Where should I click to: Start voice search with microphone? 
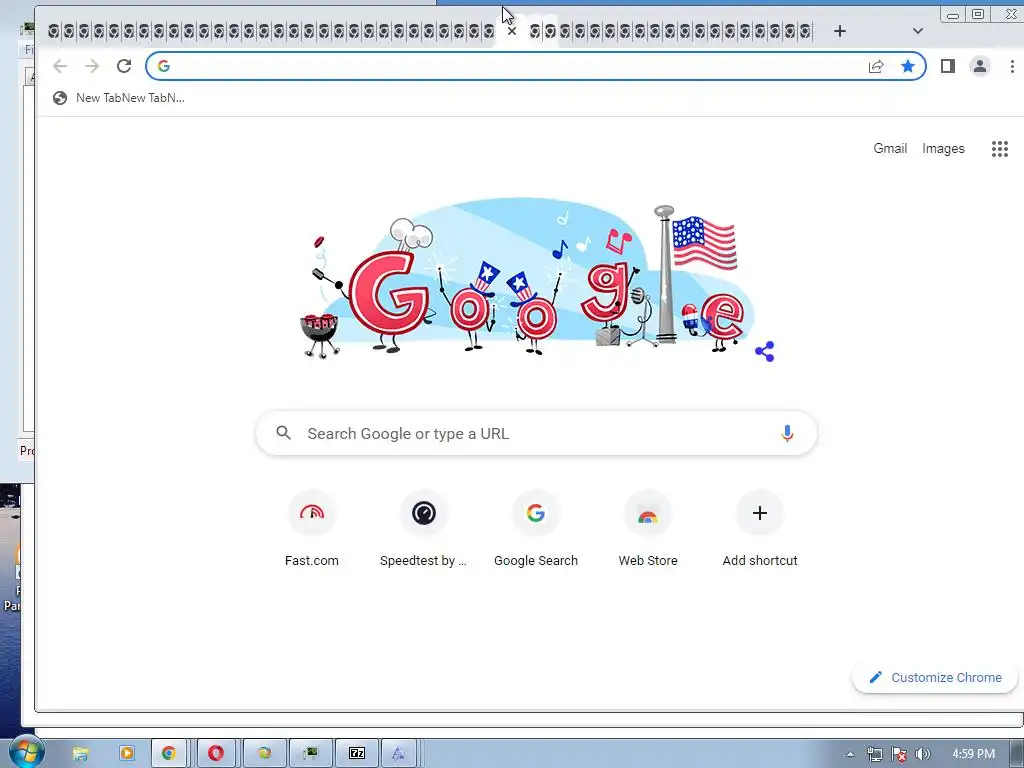(787, 433)
